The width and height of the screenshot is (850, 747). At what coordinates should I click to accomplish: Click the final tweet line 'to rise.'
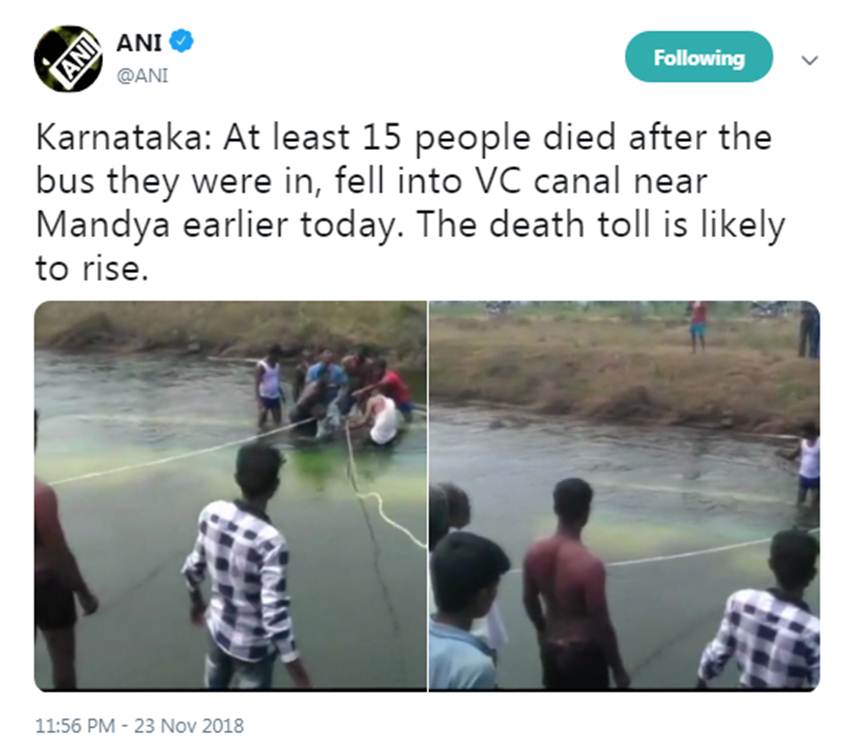[91, 269]
